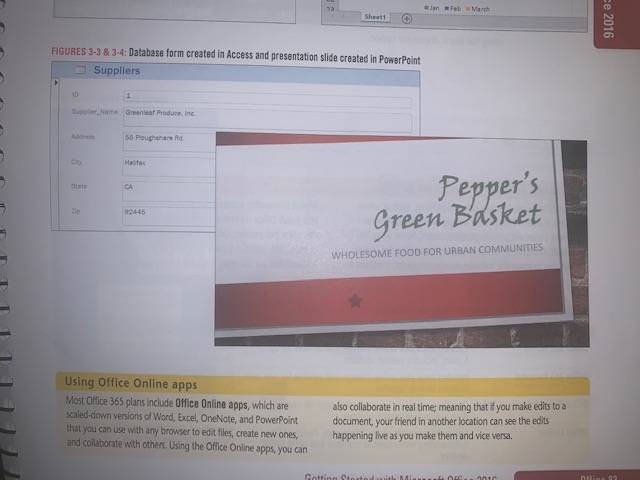Click the Address field label

[x=83, y=137]
